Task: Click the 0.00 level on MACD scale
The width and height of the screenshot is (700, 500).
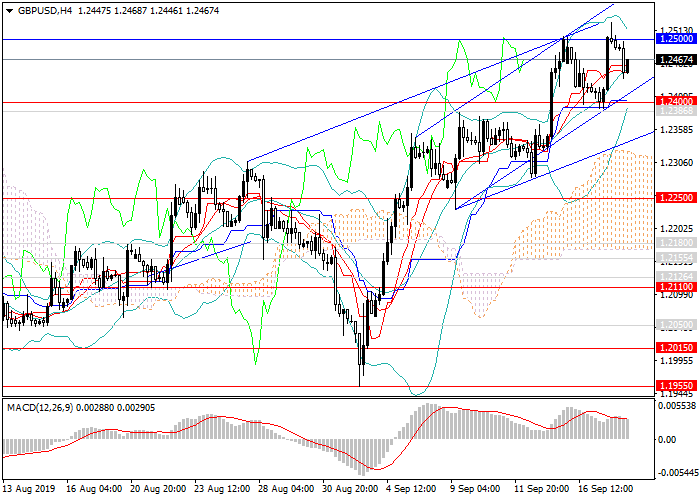Action: coord(666,438)
